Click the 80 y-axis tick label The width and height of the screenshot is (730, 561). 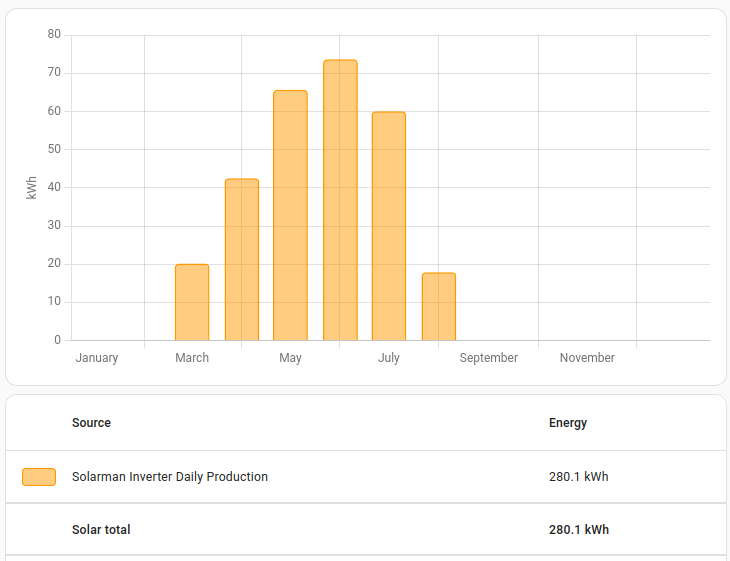54,34
